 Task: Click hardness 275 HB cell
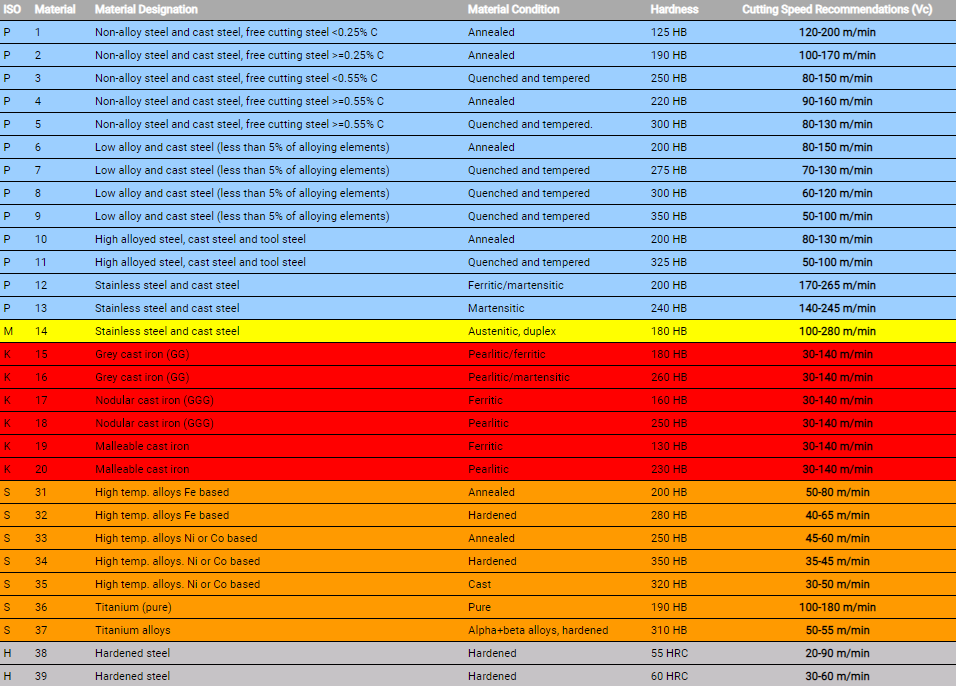click(x=669, y=171)
